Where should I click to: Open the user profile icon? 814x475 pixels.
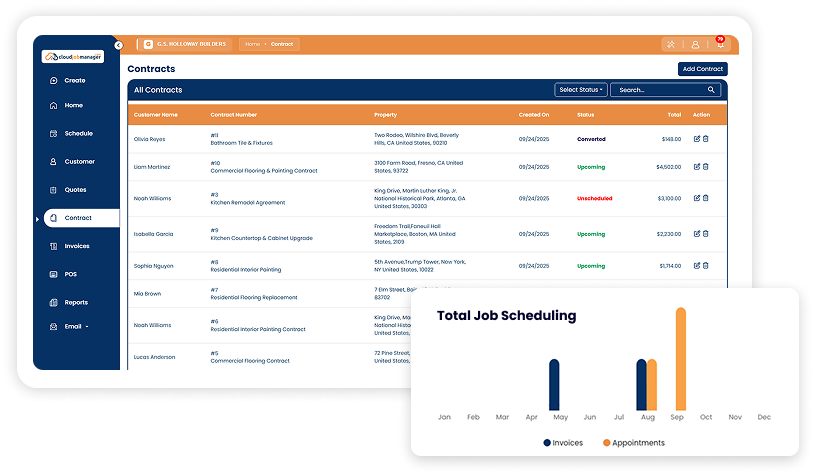[695, 45]
